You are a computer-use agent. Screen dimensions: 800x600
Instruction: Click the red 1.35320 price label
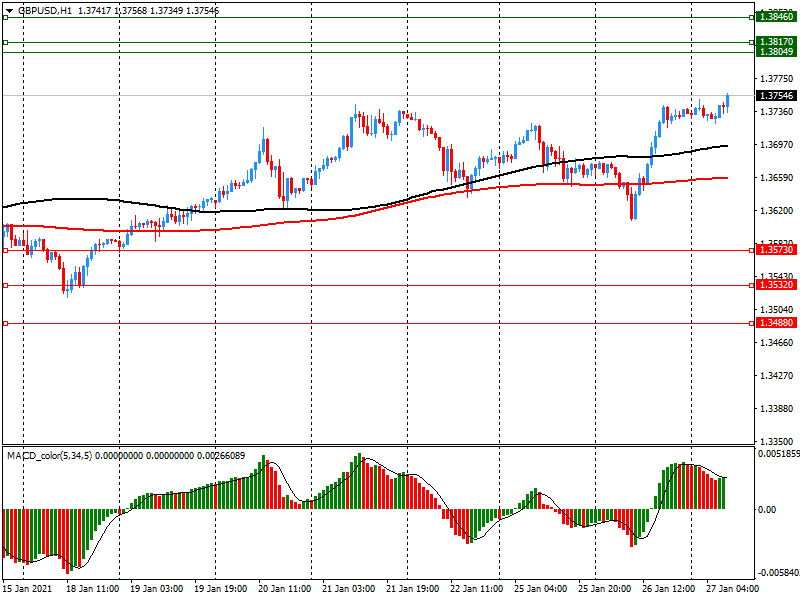click(776, 285)
